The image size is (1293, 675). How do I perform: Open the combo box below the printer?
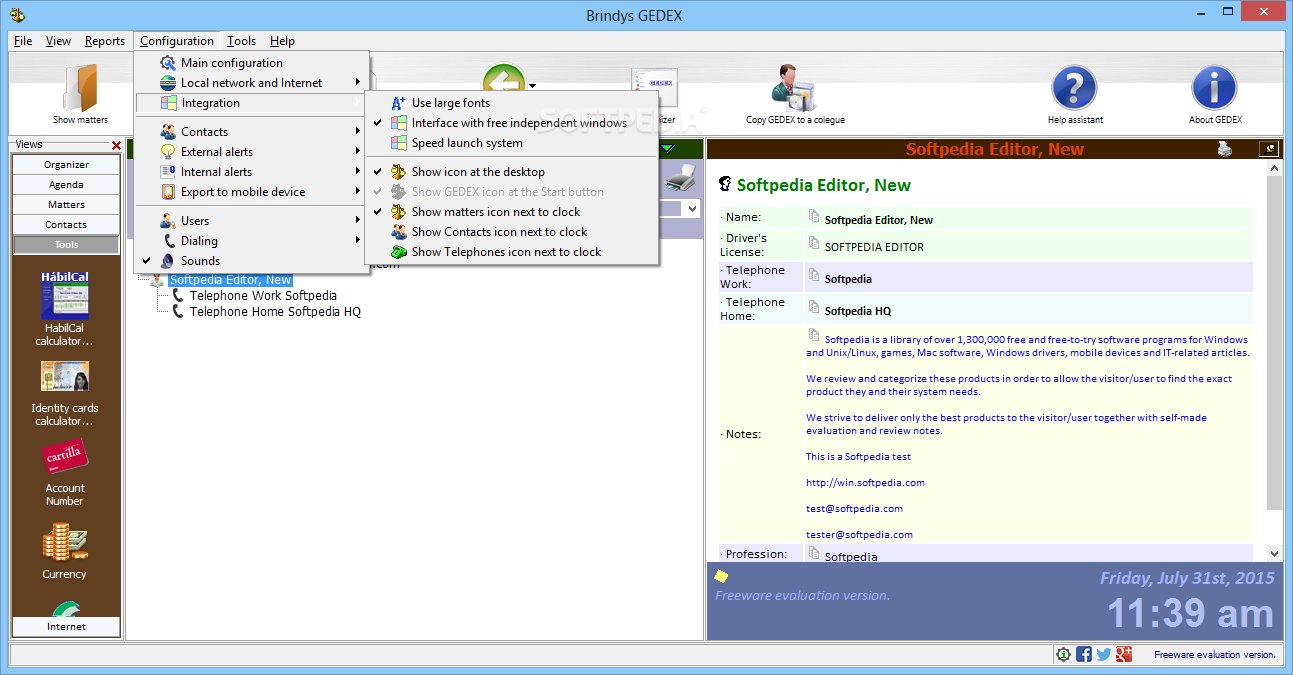[690, 208]
